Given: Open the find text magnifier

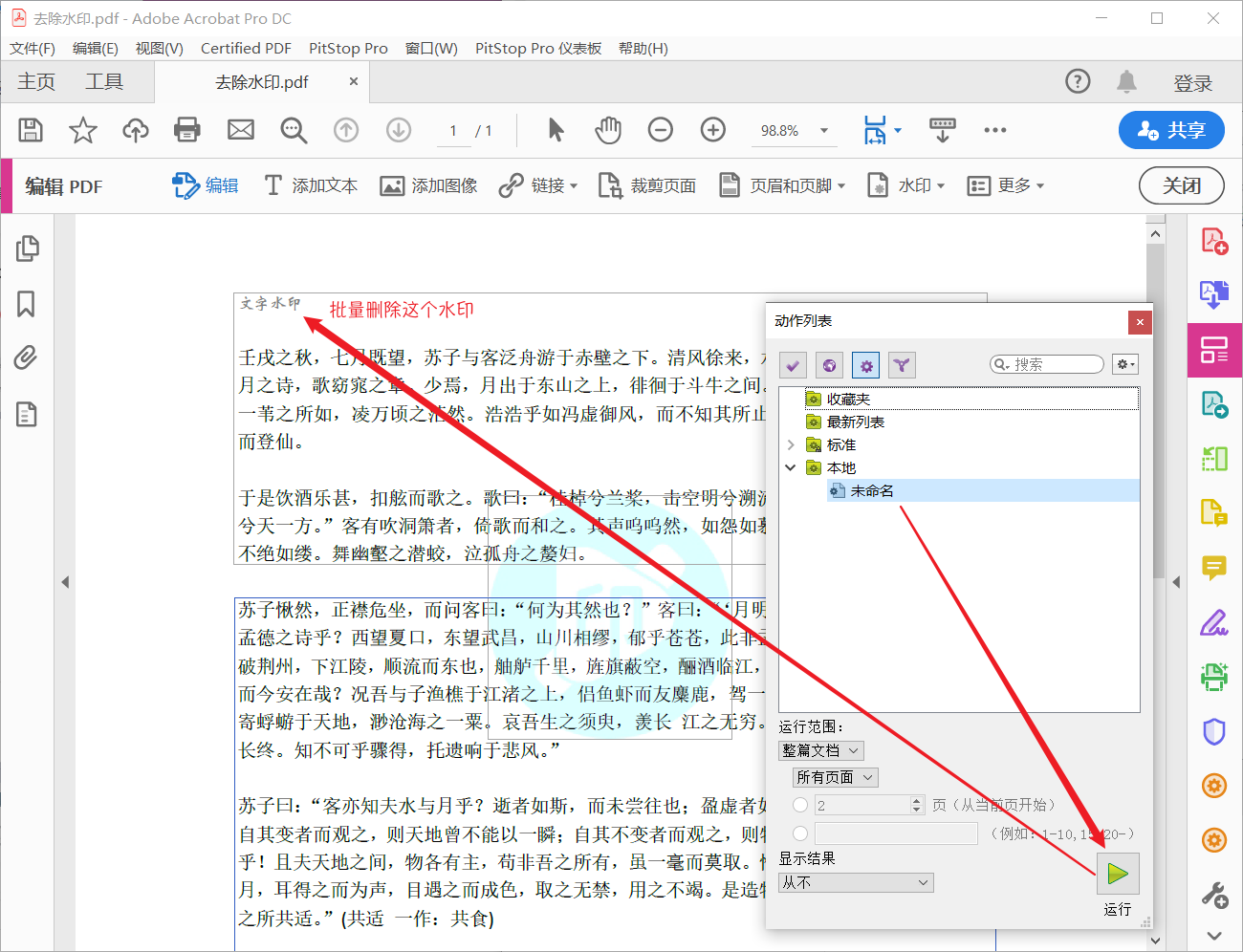Looking at the screenshot, I should (294, 130).
